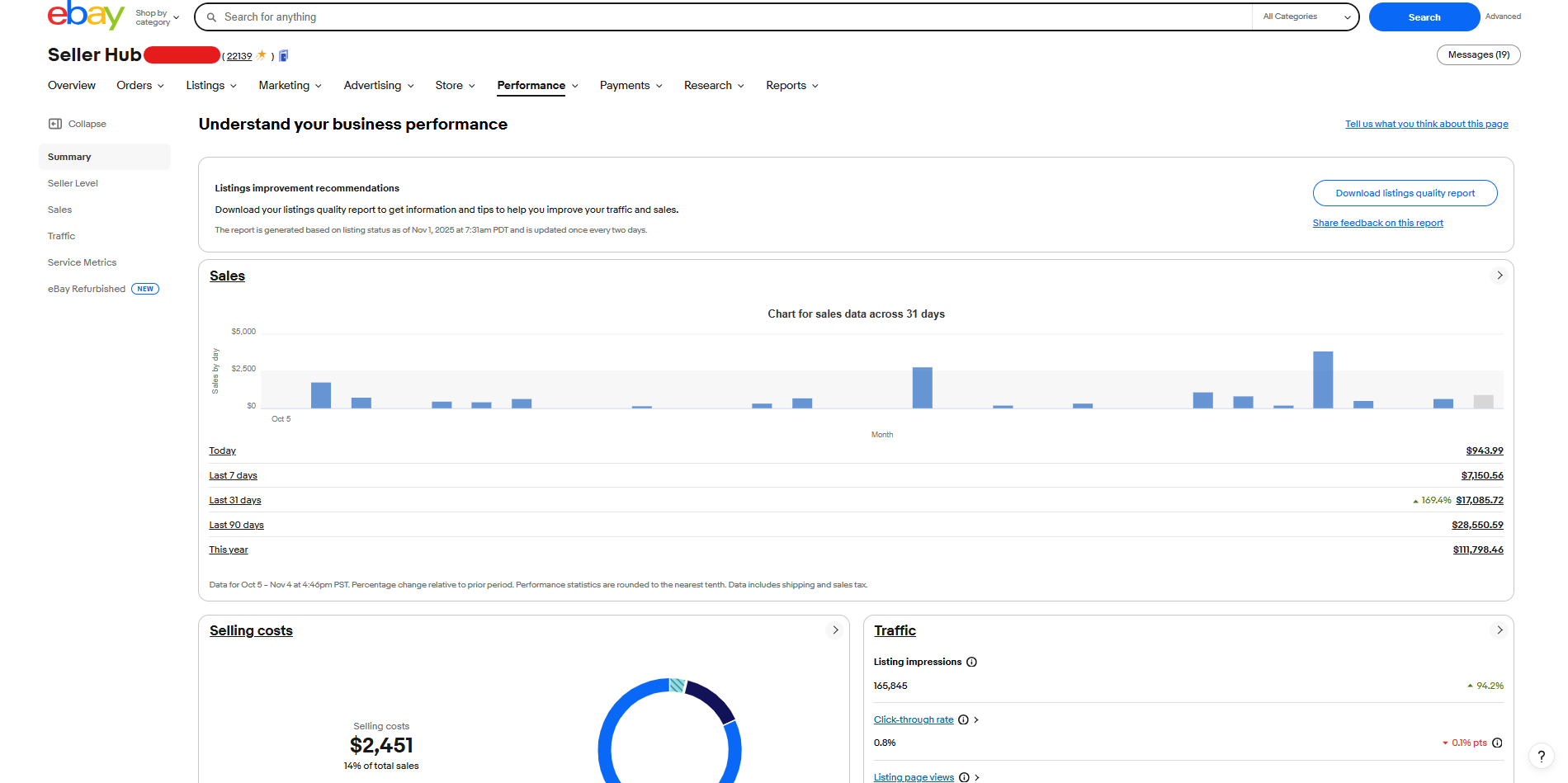Click the $943.99 today amount
Screen dimensions: 1568x783
point(1485,450)
